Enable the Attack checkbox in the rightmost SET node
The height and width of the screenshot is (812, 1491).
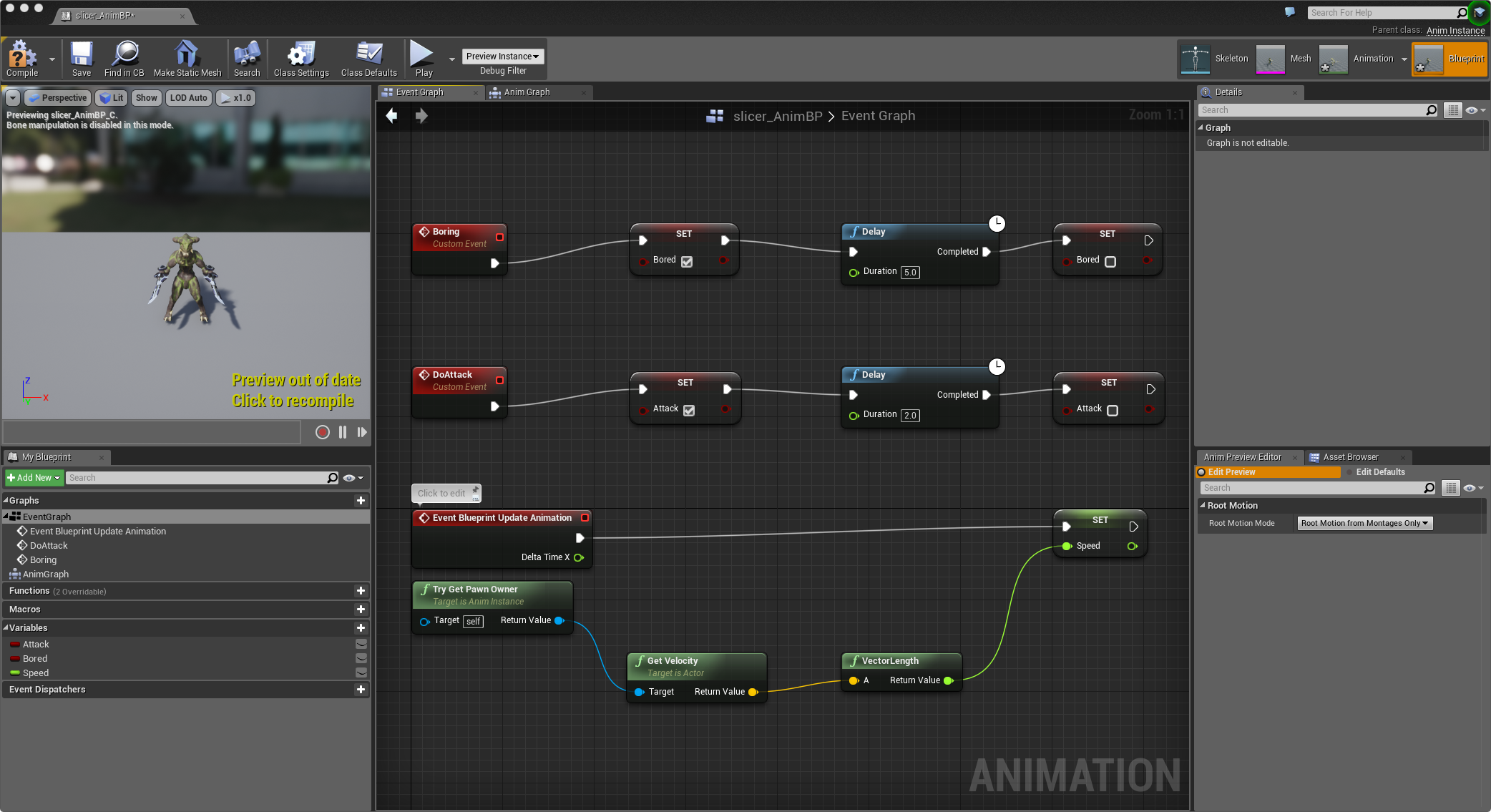[1112, 409]
